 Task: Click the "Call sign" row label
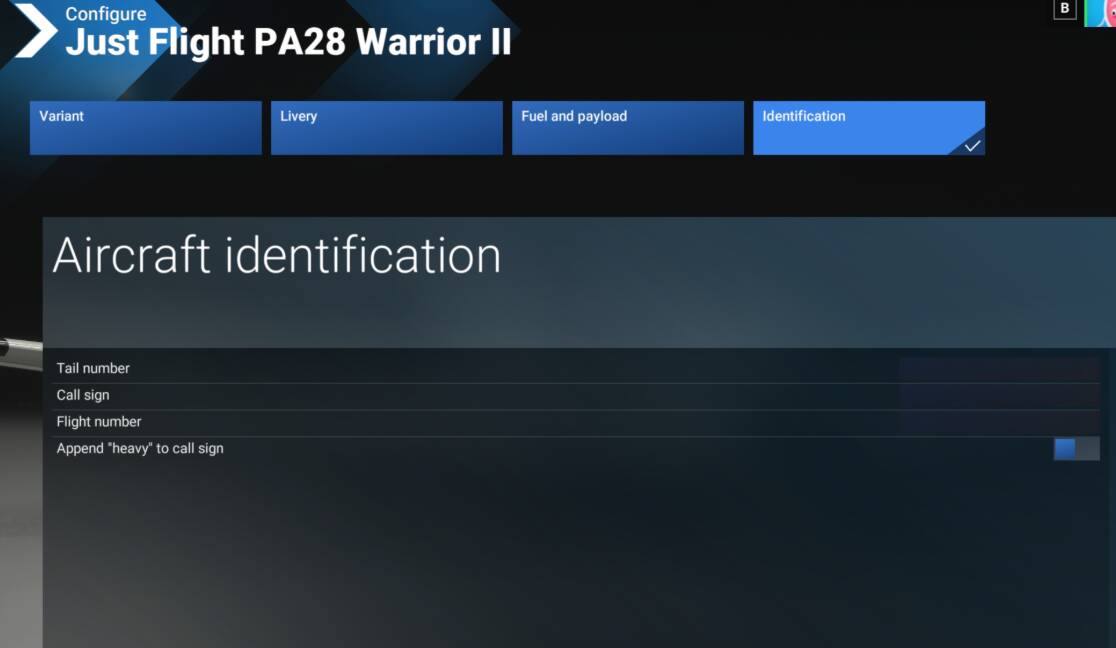click(83, 396)
